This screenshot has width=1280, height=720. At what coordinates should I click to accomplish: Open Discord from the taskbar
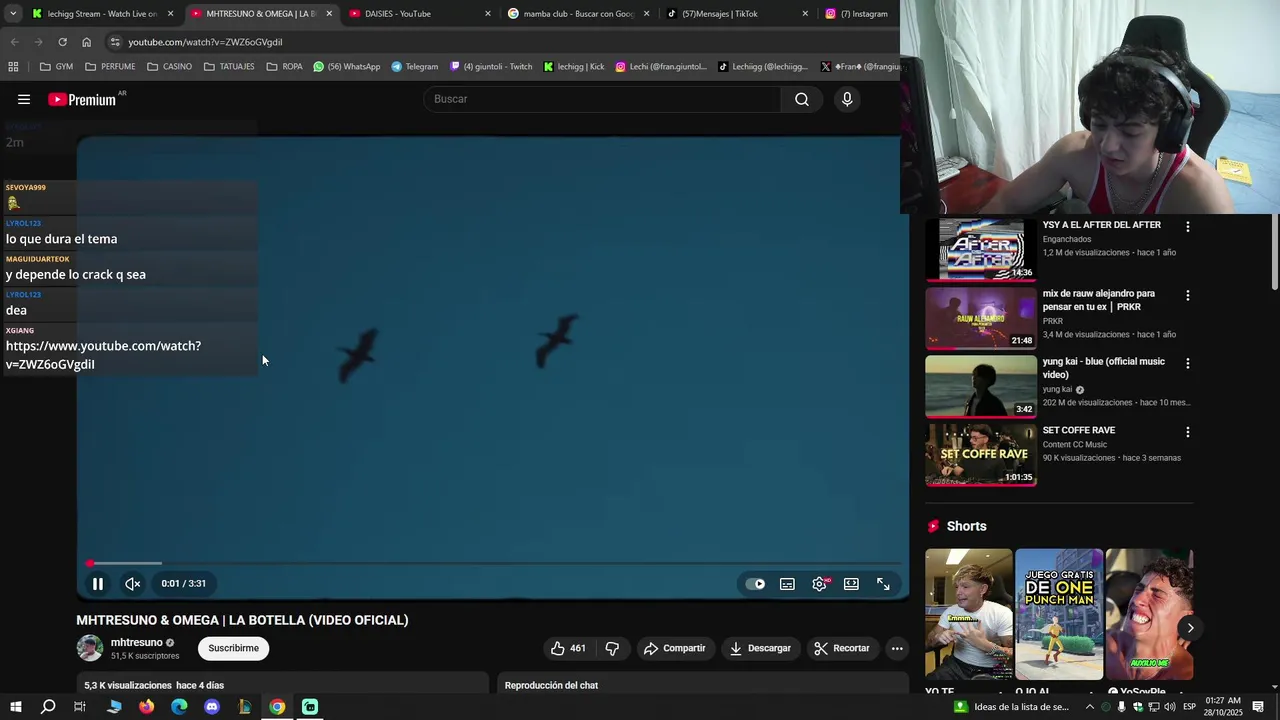tap(212, 707)
